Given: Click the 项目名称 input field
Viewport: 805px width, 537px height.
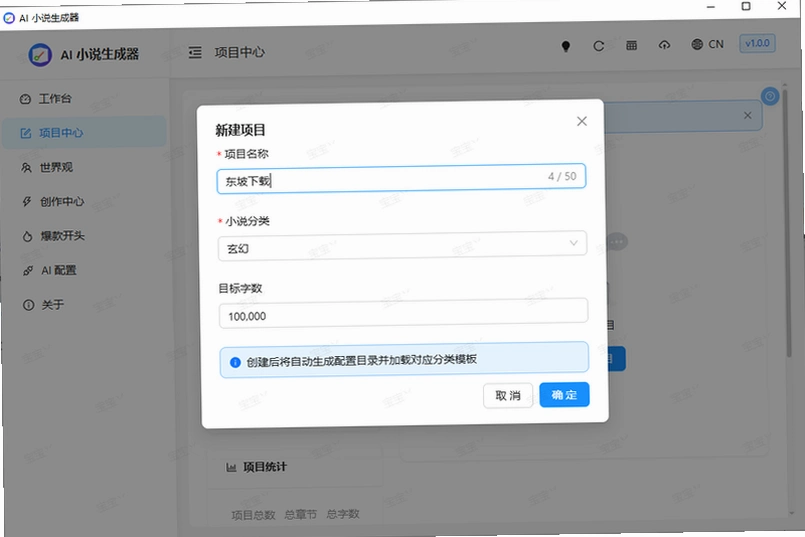Looking at the screenshot, I should click(401, 179).
